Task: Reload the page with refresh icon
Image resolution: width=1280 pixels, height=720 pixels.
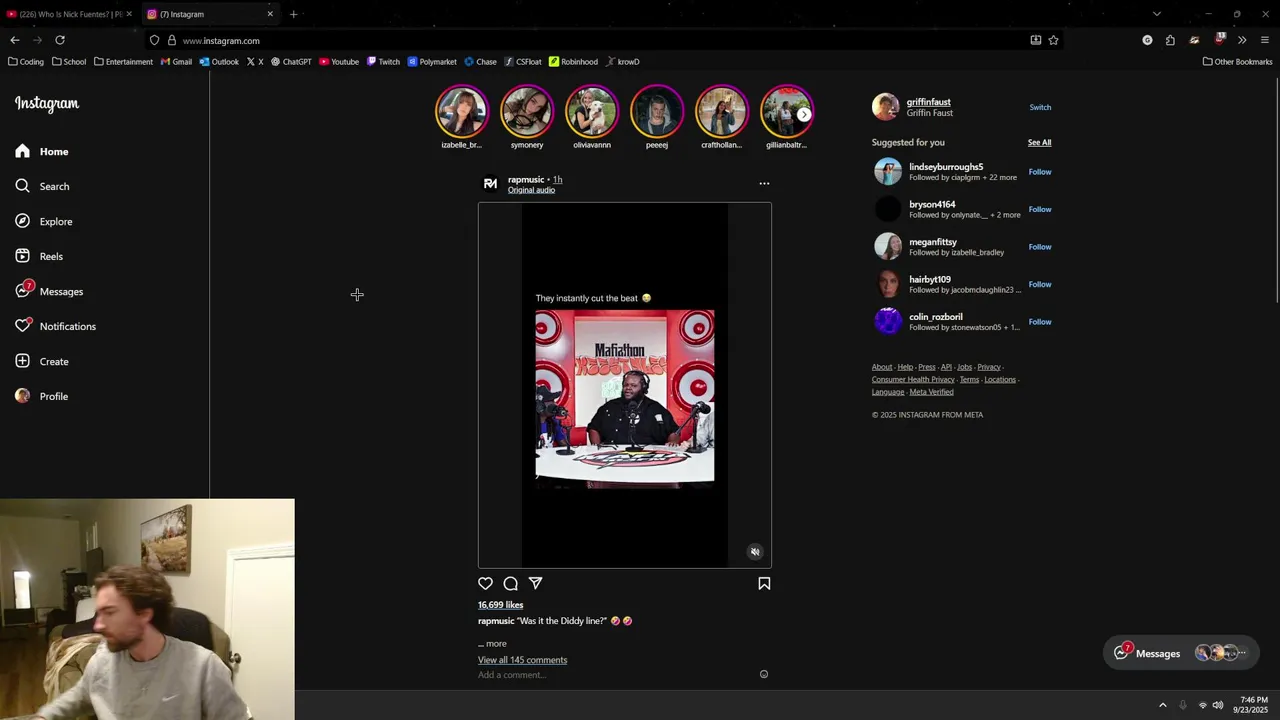Action: [60, 40]
